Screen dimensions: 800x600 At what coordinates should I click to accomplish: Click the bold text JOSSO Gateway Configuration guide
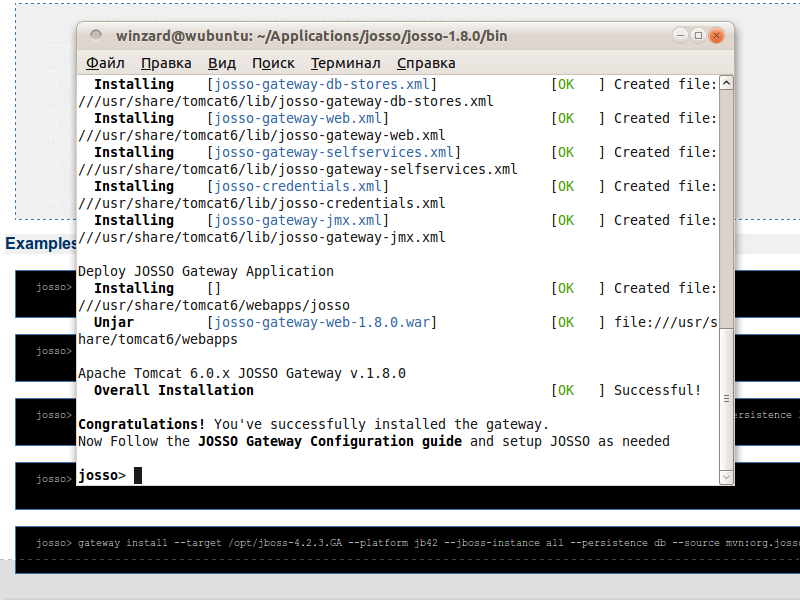[330, 441]
